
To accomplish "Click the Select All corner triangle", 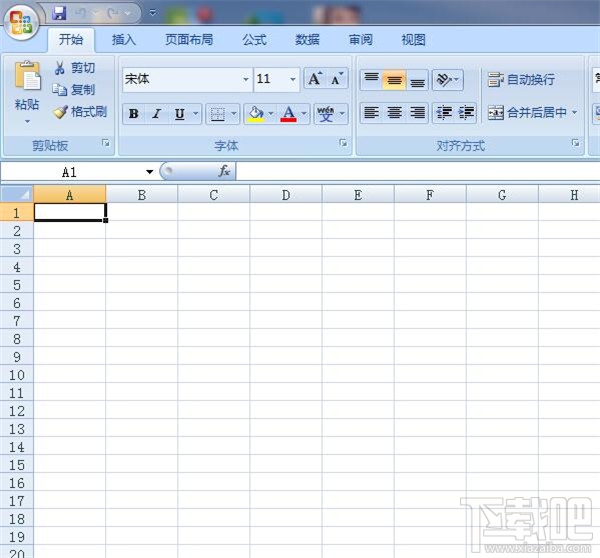I will coord(17,194).
